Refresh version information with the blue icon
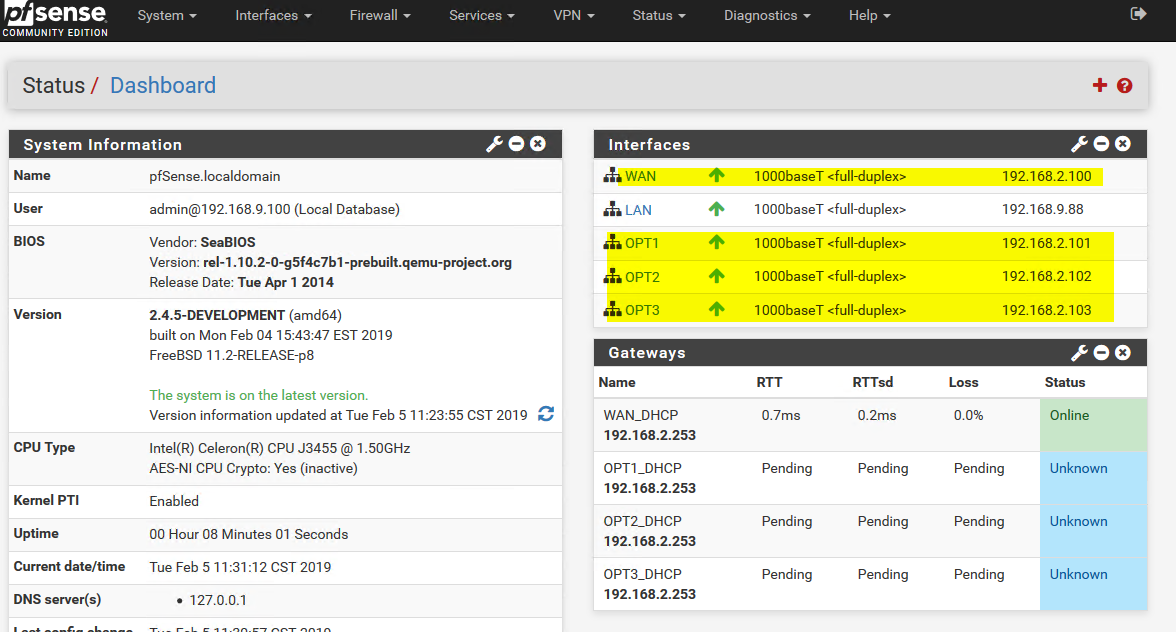 coord(546,414)
